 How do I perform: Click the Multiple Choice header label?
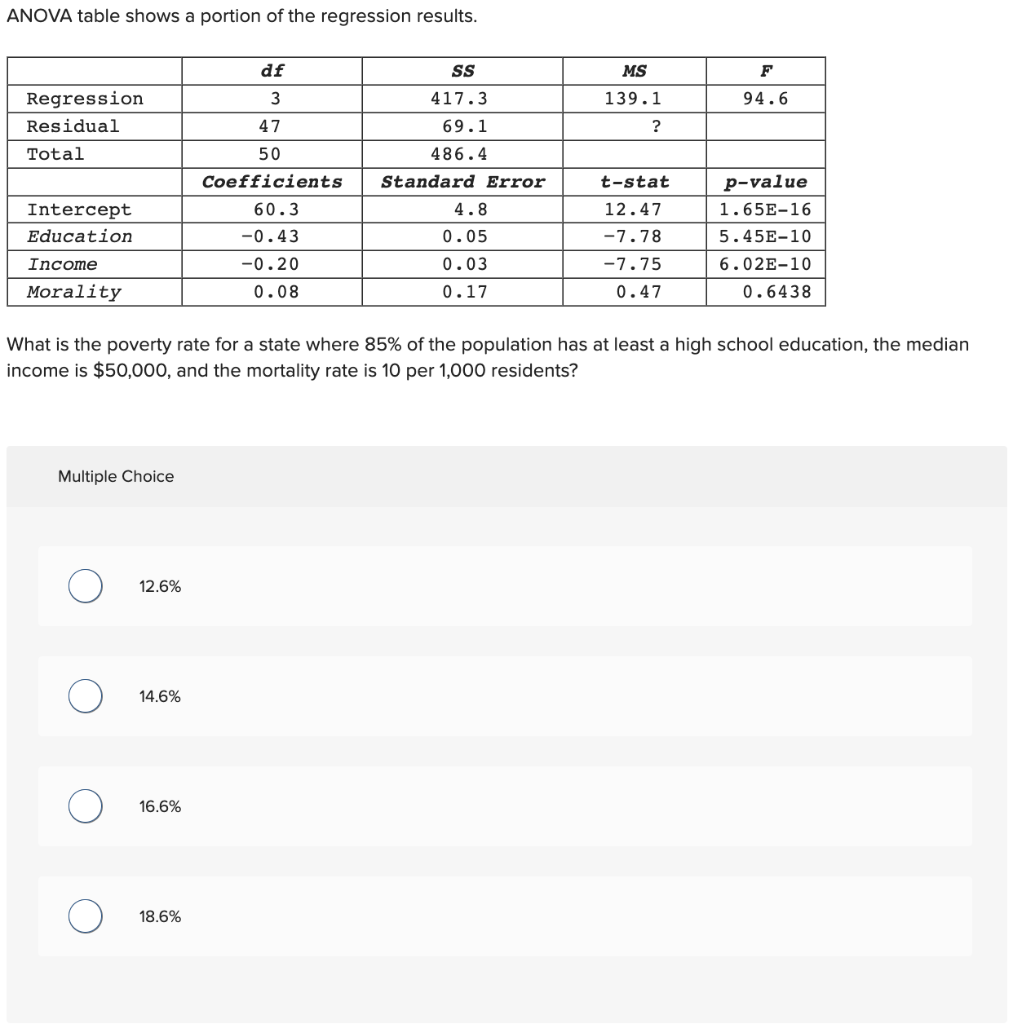click(x=116, y=476)
